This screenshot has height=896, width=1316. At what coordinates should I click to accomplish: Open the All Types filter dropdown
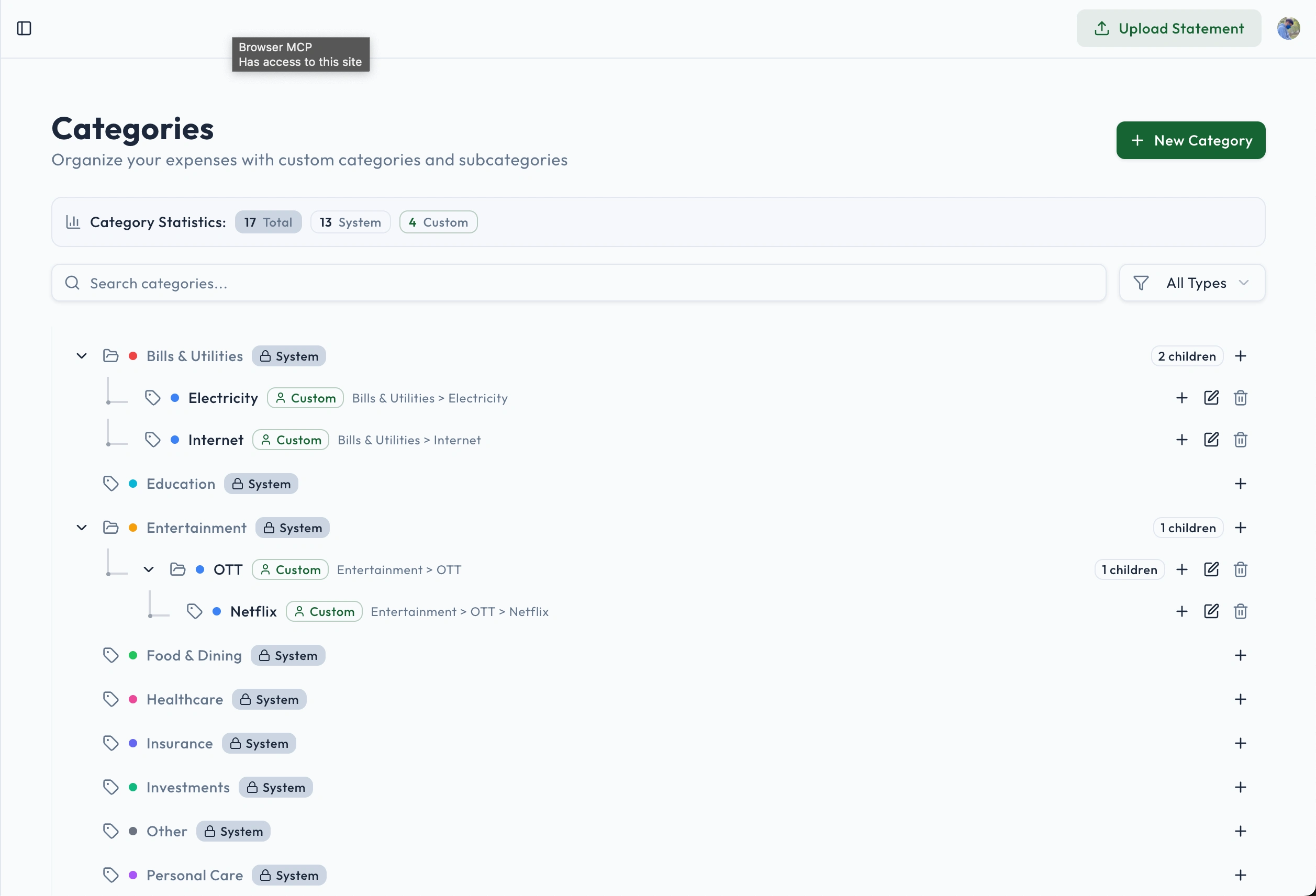coord(1191,283)
